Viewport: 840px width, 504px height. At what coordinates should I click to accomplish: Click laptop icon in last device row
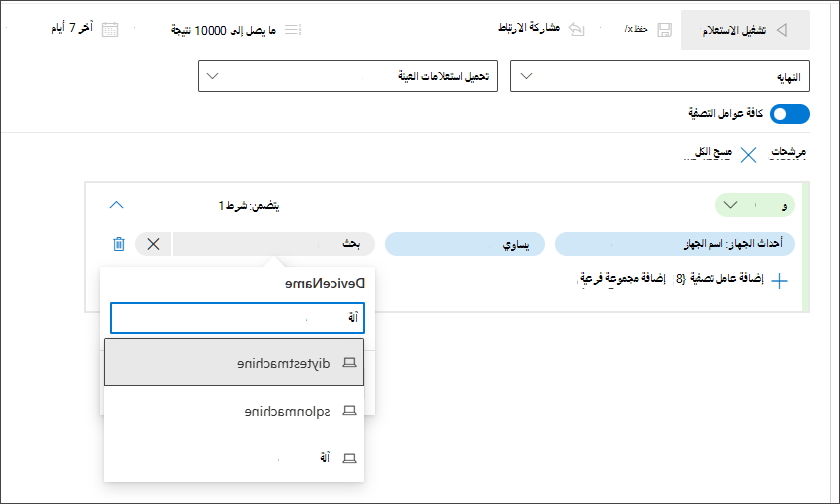pyautogui.click(x=349, y=458)
